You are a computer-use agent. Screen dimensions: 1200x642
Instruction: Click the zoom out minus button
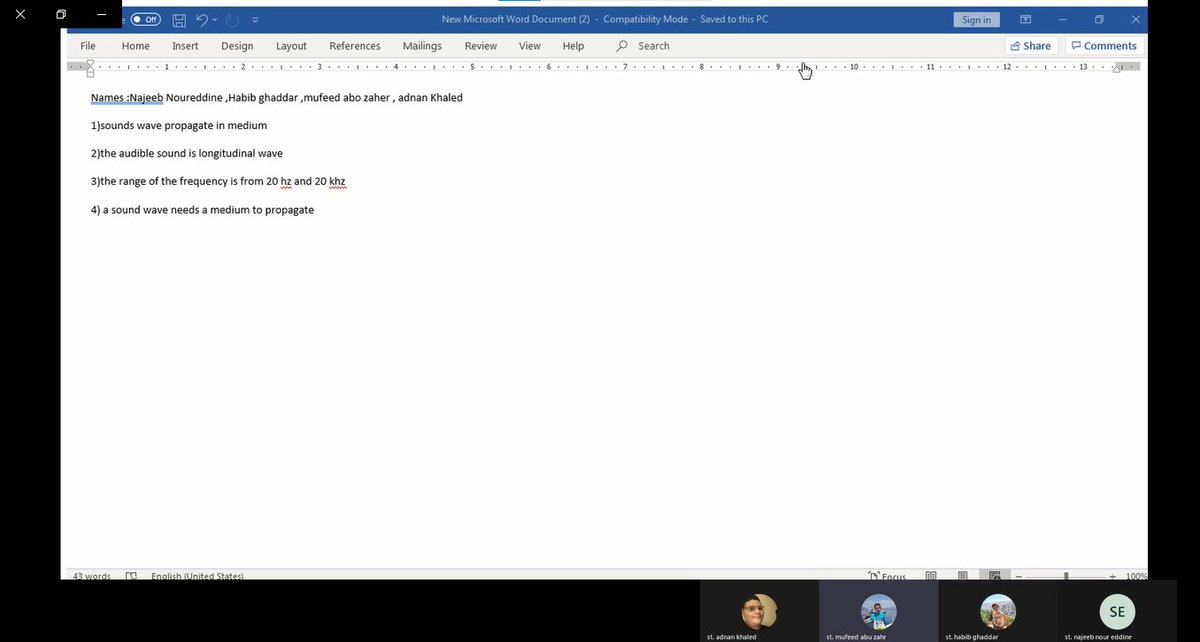click(x=1019, y=577)
